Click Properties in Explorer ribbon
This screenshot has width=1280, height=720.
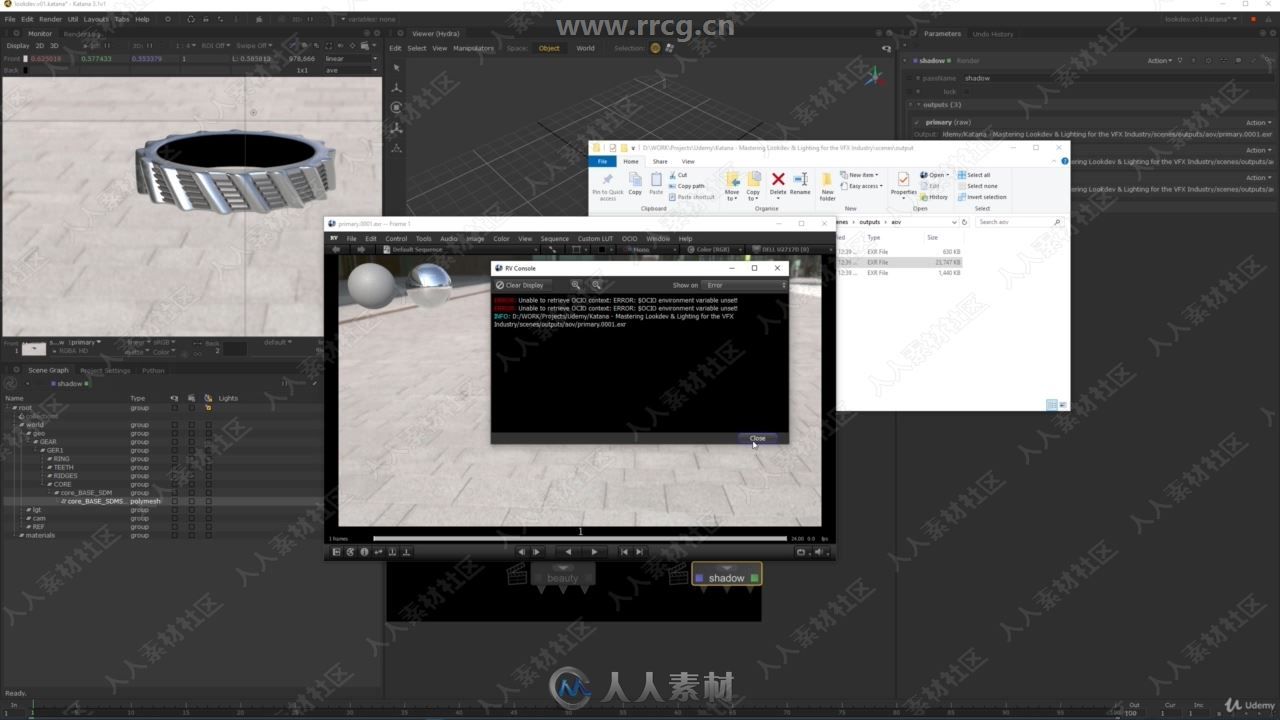pos(904,184)
